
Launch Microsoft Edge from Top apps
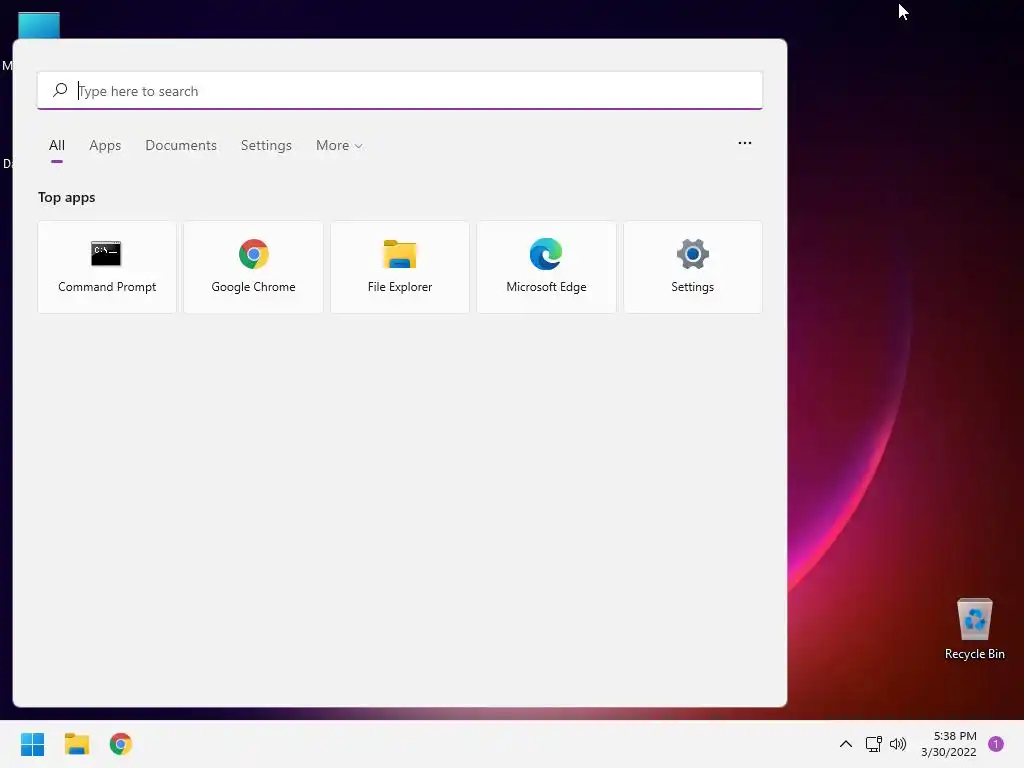tap(546, 267)
